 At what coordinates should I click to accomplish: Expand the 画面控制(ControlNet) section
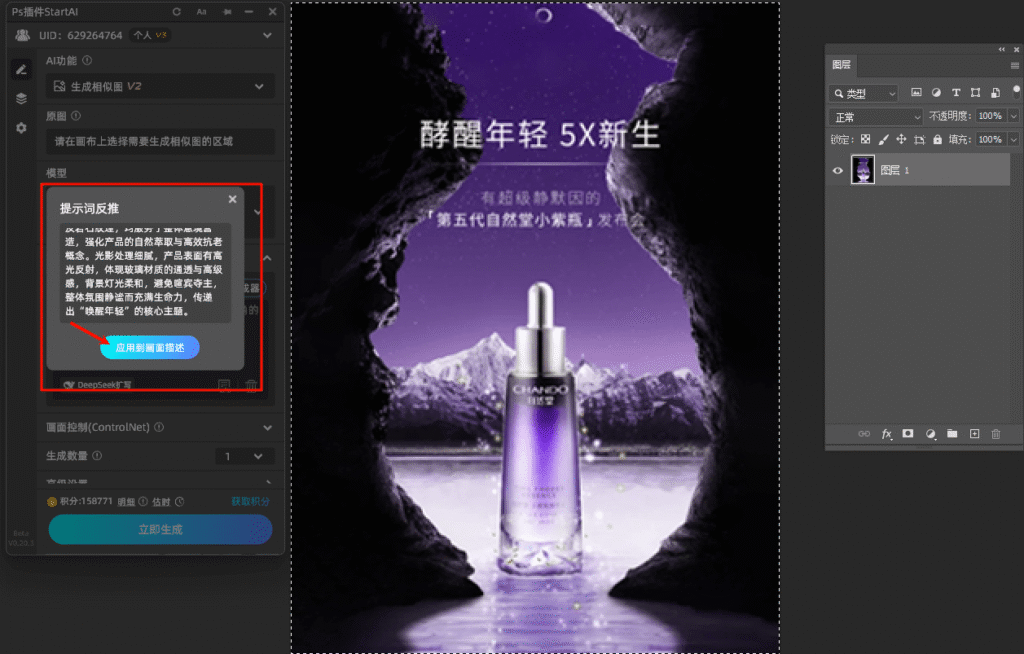pyautogui.click(x=268, y=428)
